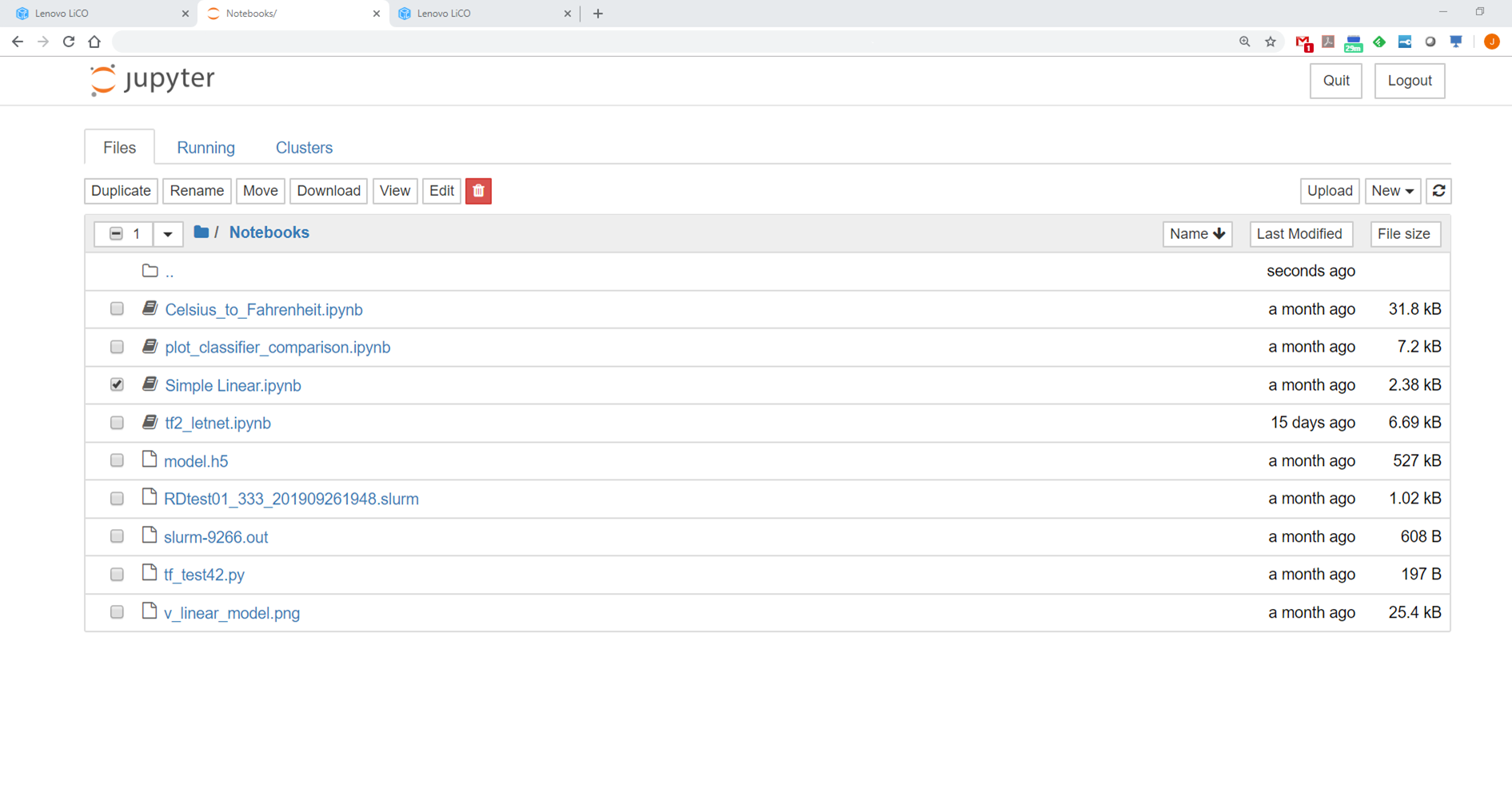Check the tf2_letnet.ipynb checkbox

pos(117,423)
